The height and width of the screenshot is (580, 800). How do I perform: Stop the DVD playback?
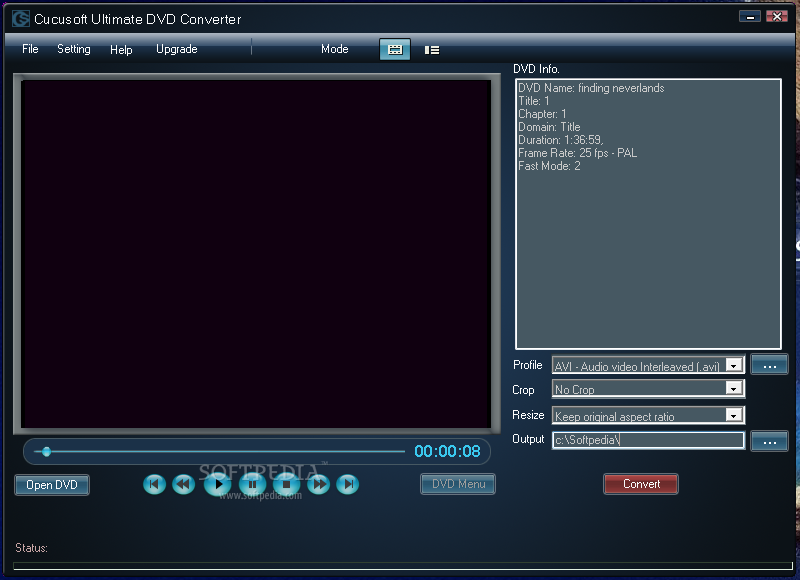pos(286,484)
